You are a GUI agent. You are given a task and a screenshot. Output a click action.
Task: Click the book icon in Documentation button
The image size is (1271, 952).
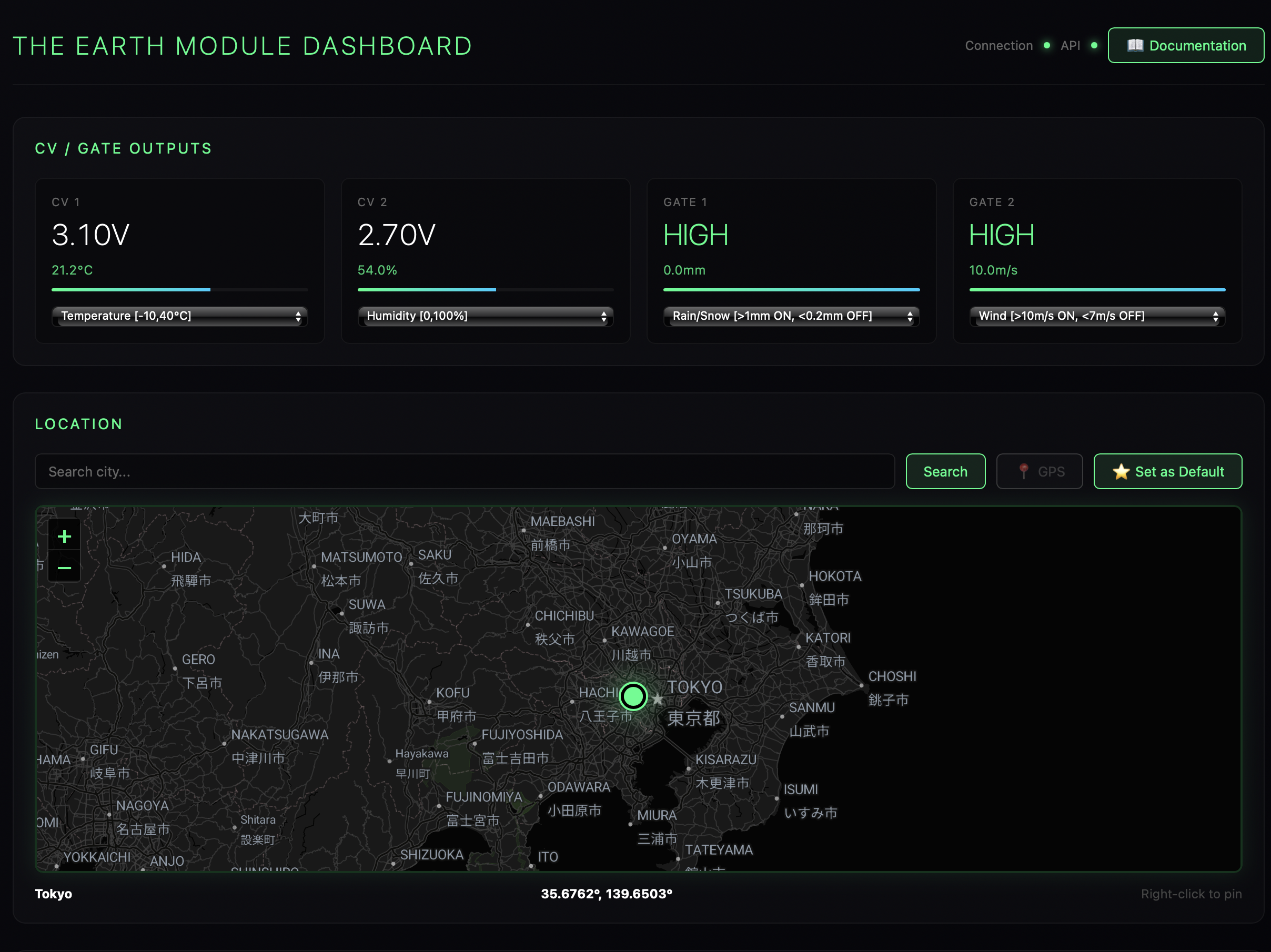point(1135,45)
